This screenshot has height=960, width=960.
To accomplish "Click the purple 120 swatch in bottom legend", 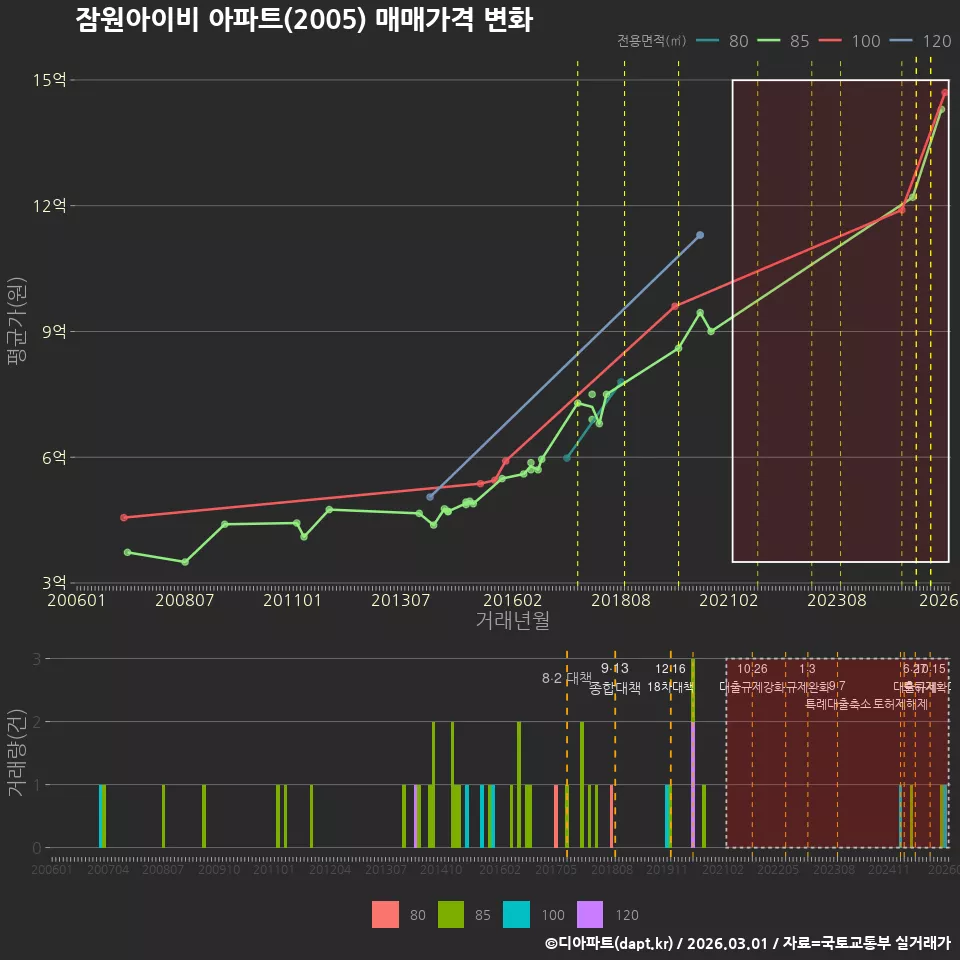I will pyautogui.click(x=590, y=915).
